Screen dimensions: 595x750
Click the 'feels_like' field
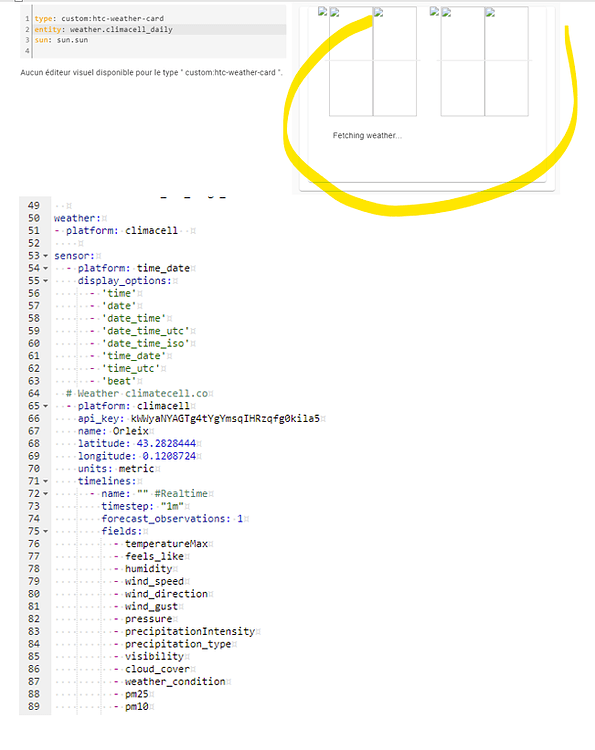(154, 556)
